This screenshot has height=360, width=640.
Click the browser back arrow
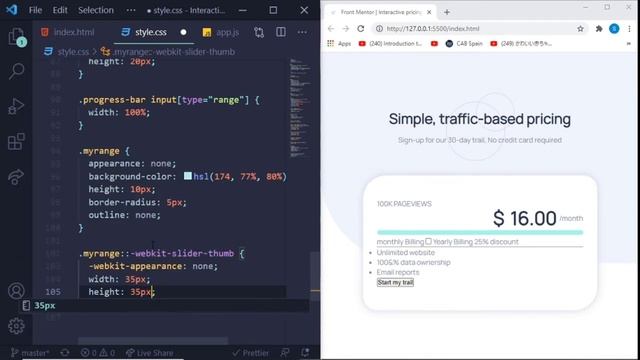point(331,29)
